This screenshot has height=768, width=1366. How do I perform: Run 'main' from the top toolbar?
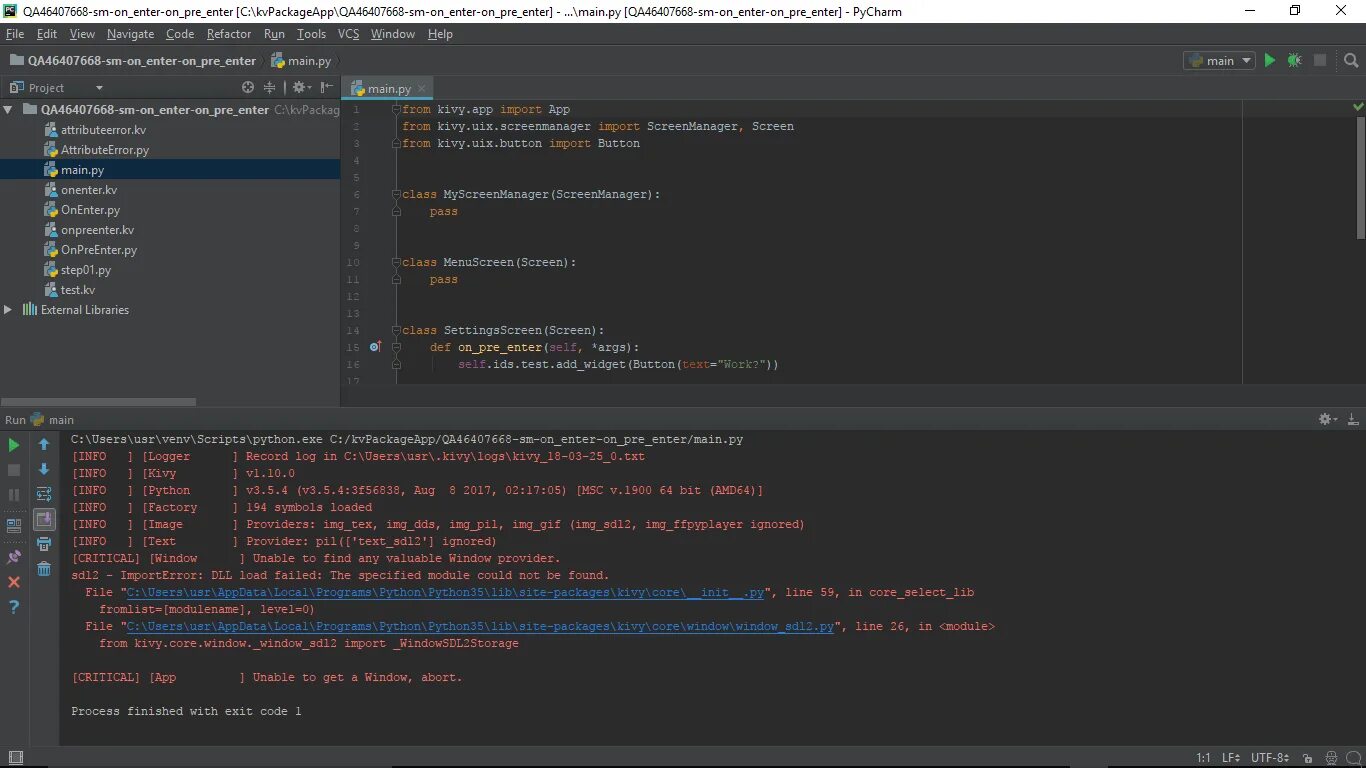point(1270,60)
